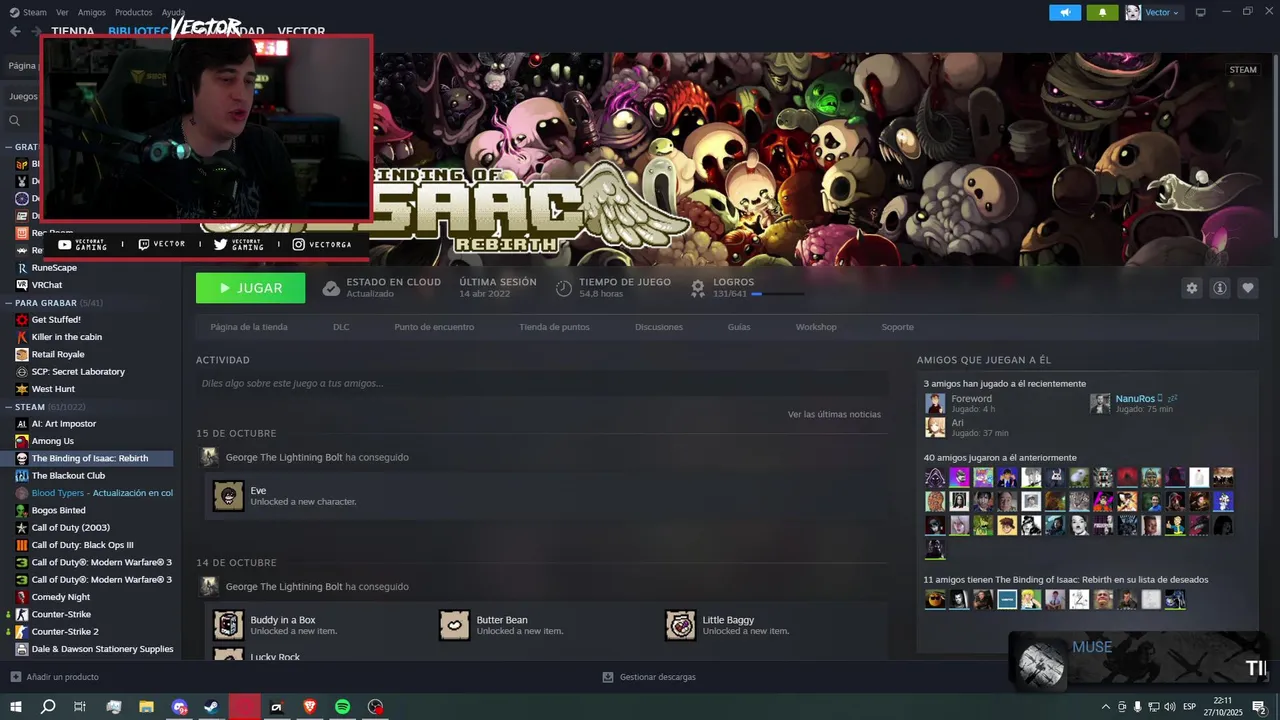This screenshot has height=720, width=1280.
Task: Click the NanuRos friend name
Action: click(x=1135, y=398)
